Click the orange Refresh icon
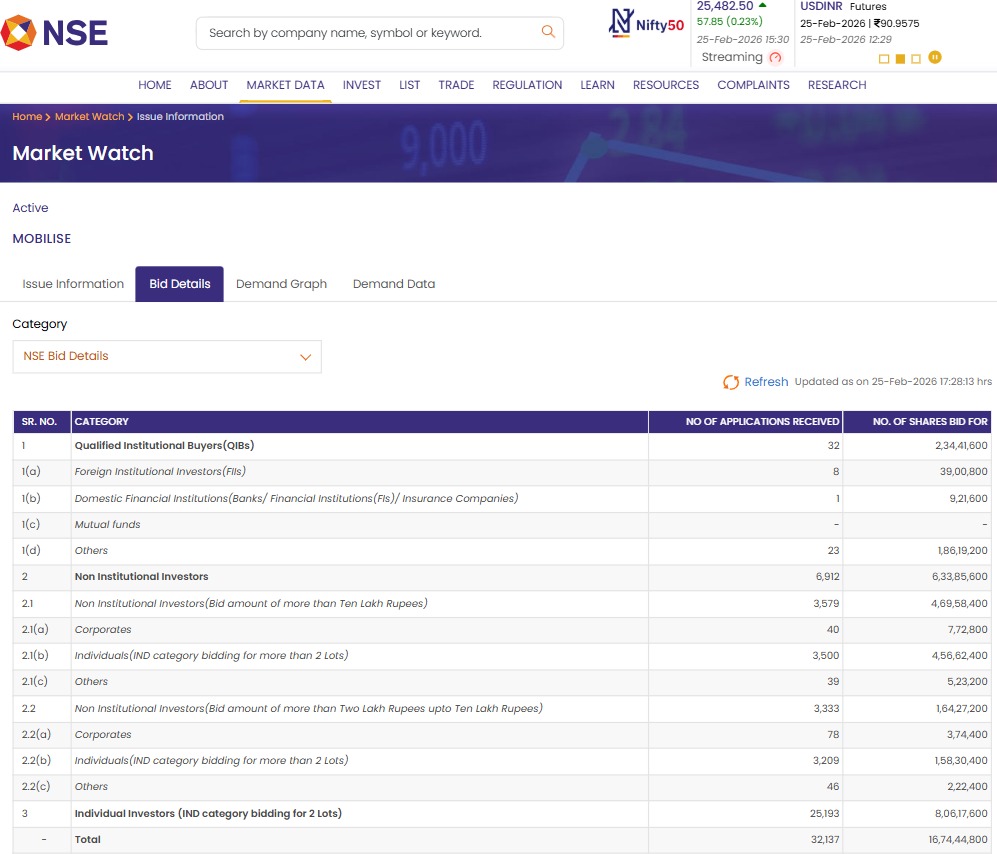This screenshot has width=997, height=854. [x=731, y=382]
